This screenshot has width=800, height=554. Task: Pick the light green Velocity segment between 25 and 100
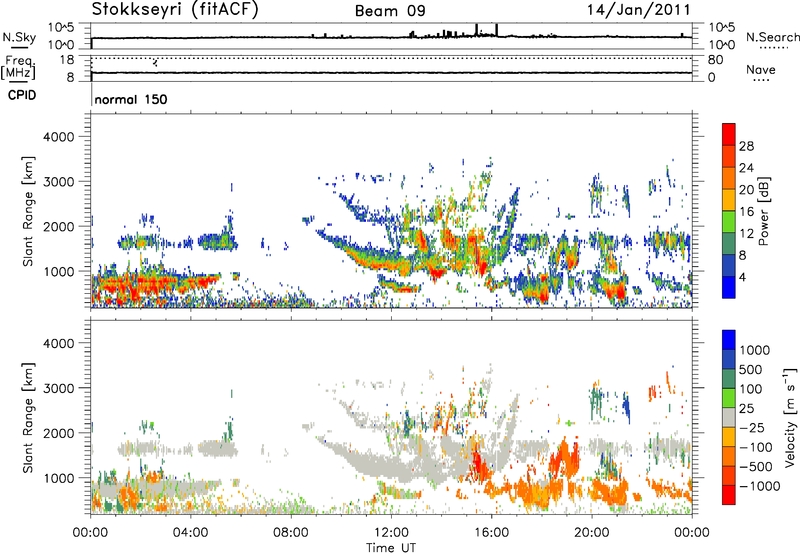coord(729,398)
